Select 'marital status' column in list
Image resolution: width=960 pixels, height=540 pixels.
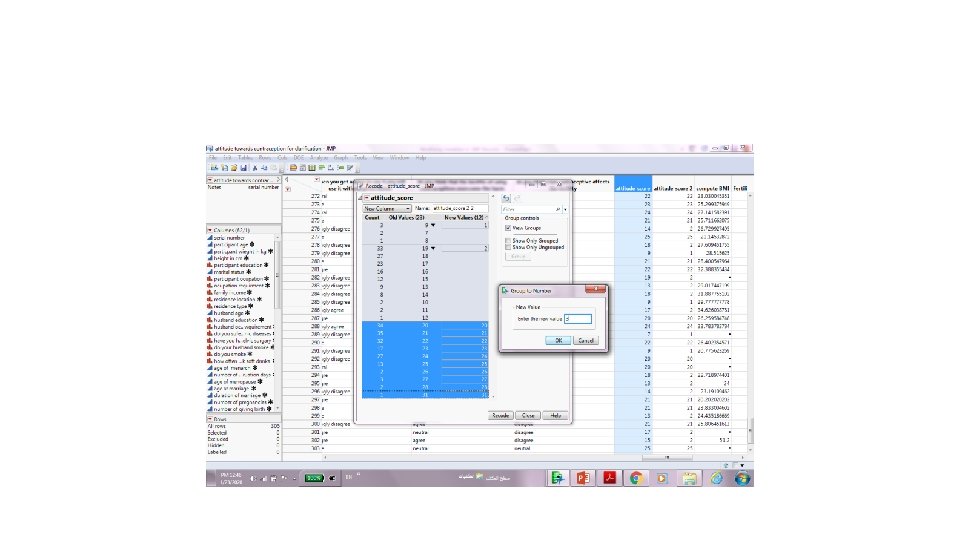click(x=229, y=272)
